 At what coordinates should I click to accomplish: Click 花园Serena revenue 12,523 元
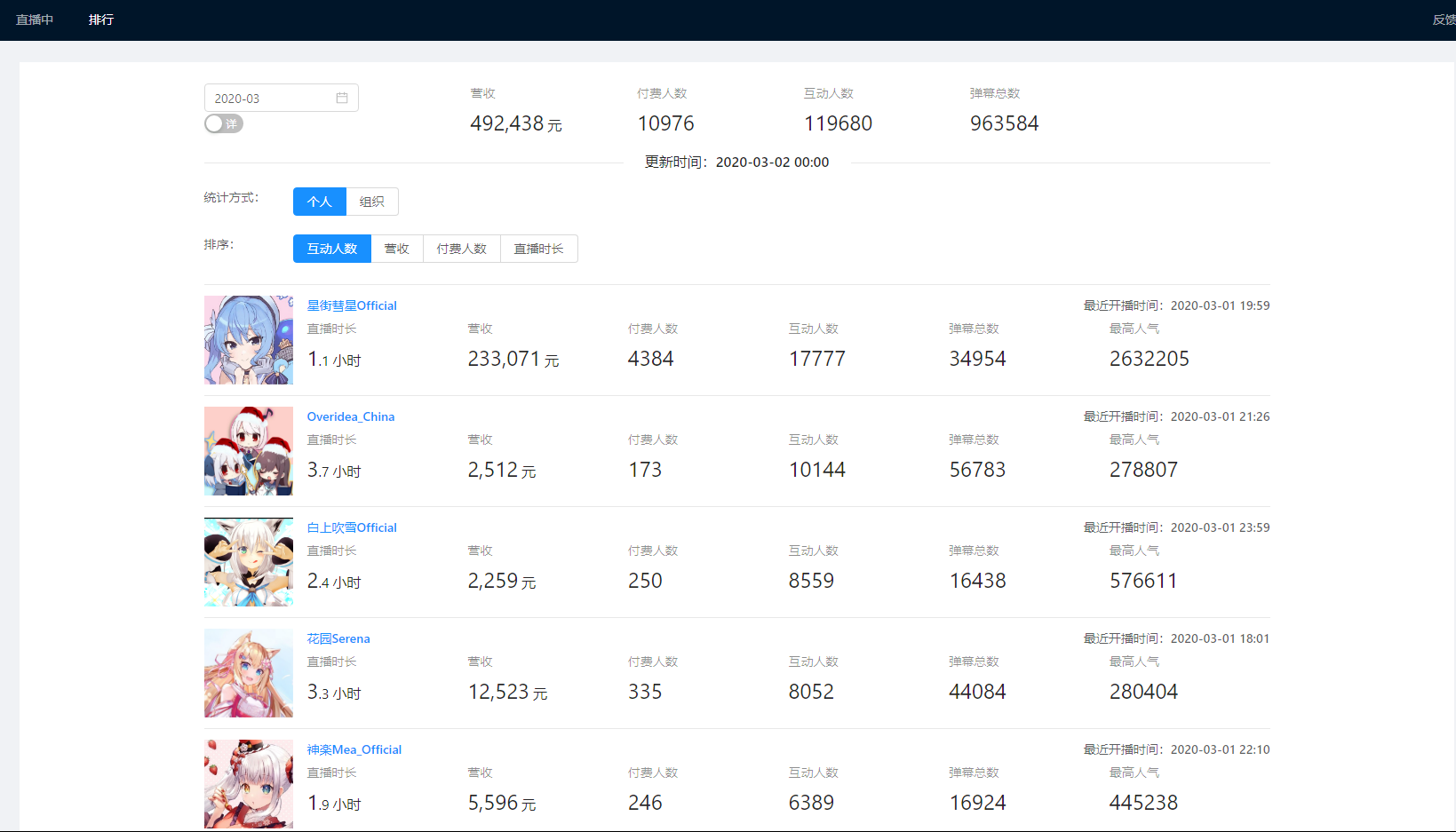pos(508,692)
